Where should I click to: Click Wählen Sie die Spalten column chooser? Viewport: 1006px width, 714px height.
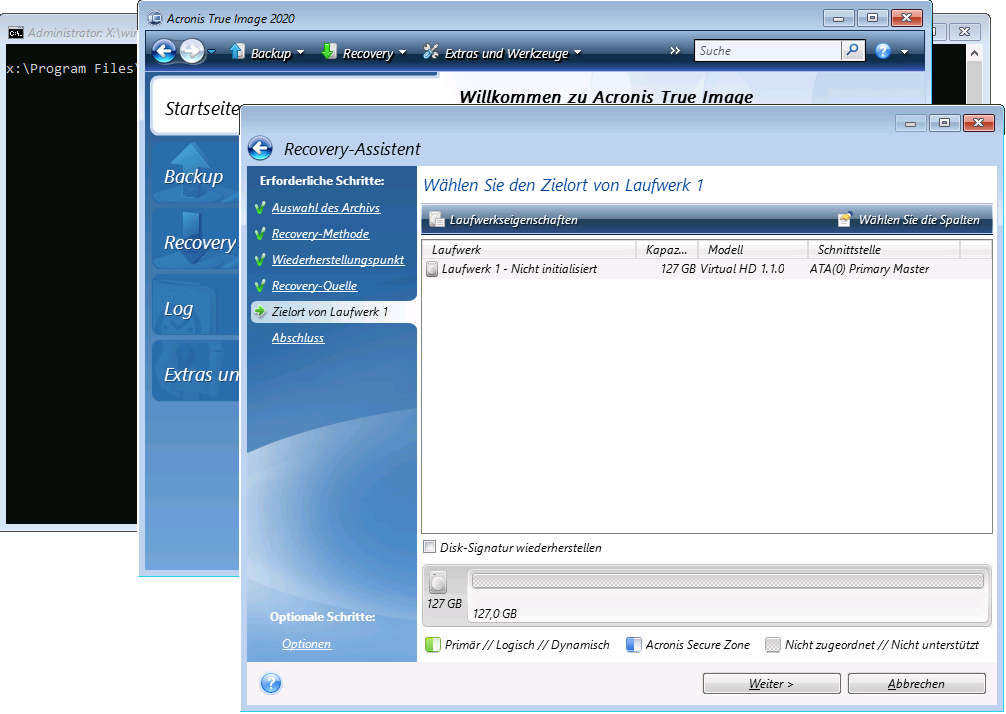pos(908,220)
